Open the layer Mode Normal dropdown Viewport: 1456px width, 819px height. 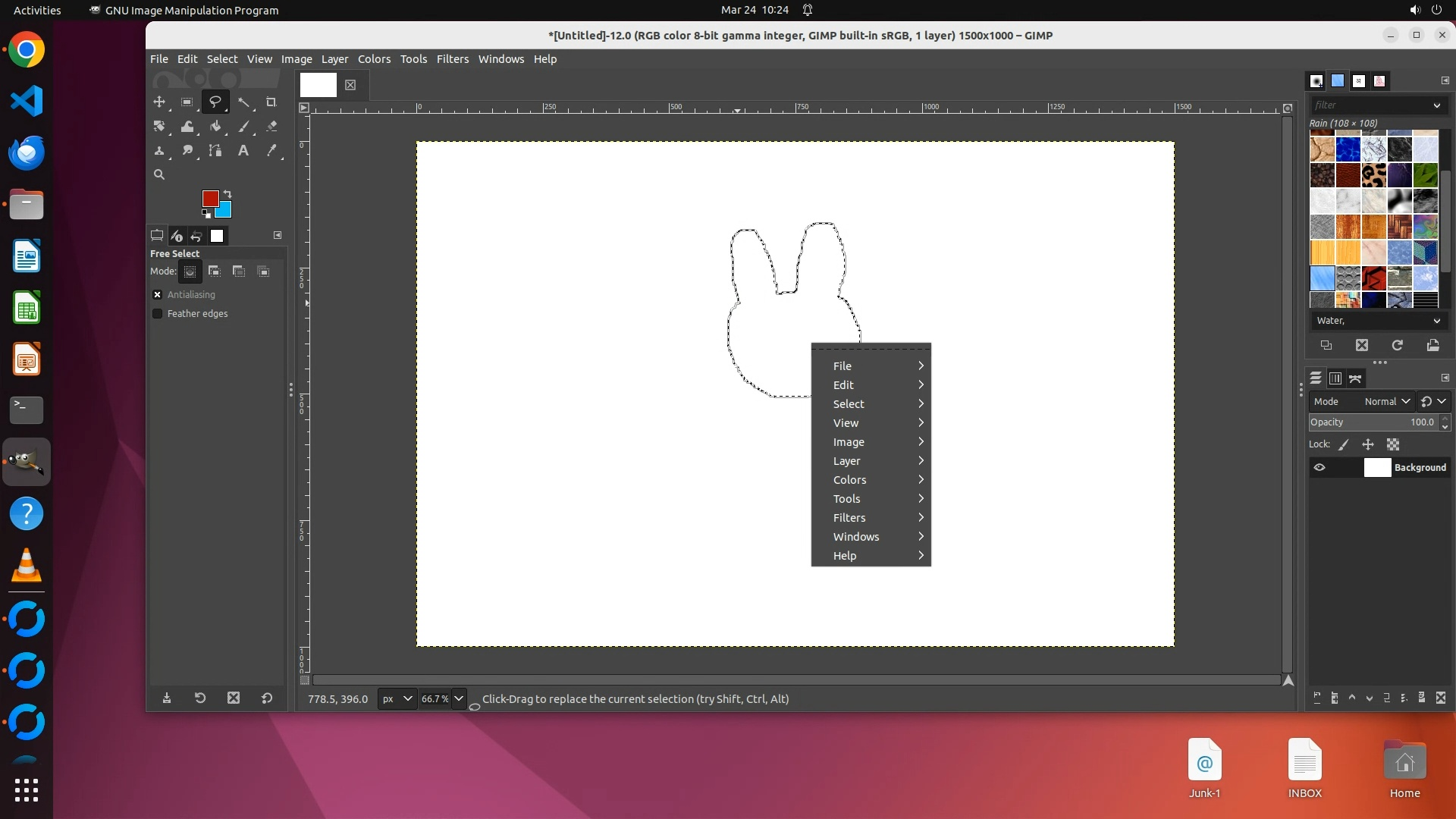1386,402
